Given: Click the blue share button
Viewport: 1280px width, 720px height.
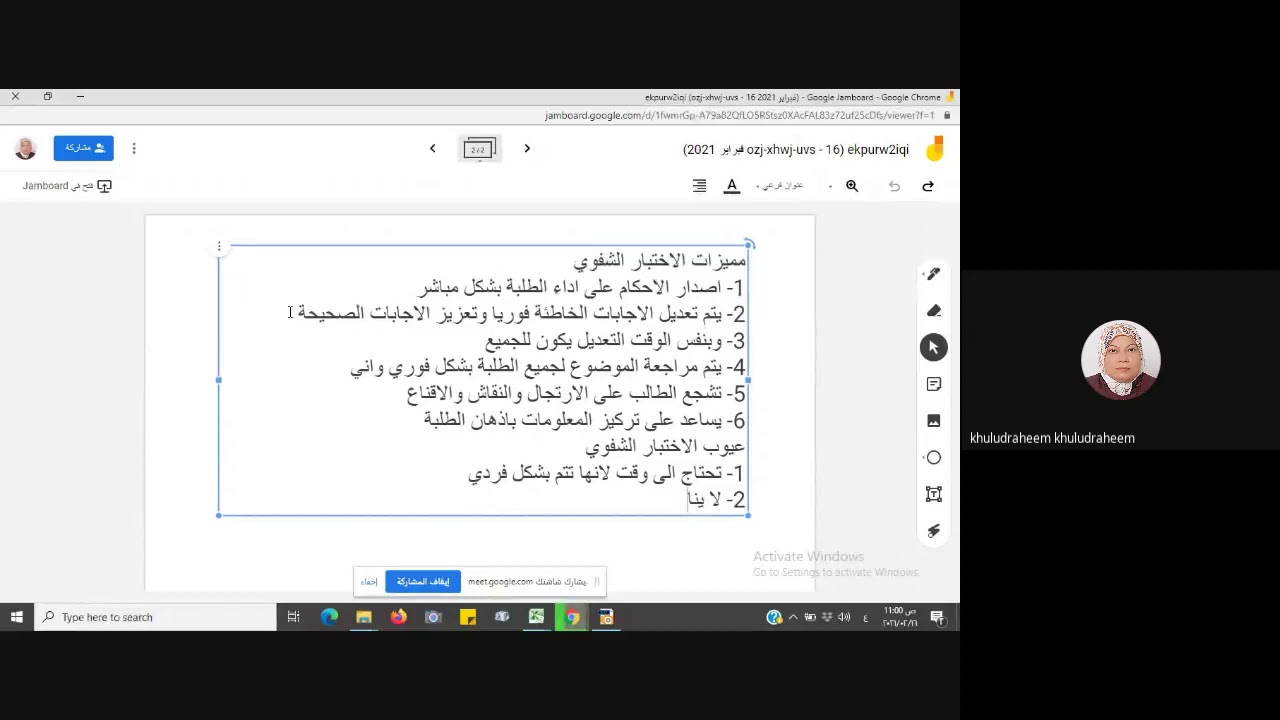Looking at the screenshot, I should pos(84,148).
